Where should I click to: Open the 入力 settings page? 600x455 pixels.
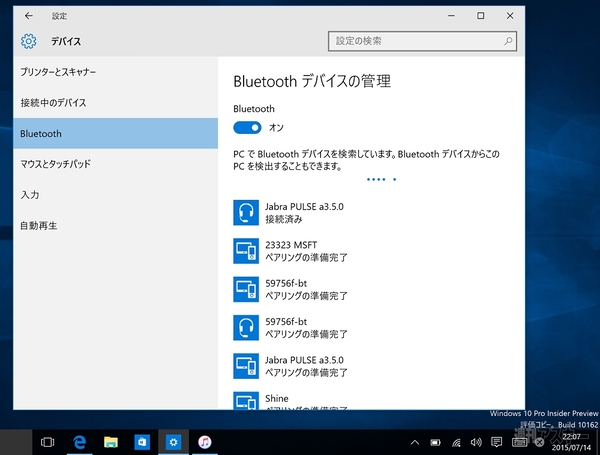(x=116, y=195)
